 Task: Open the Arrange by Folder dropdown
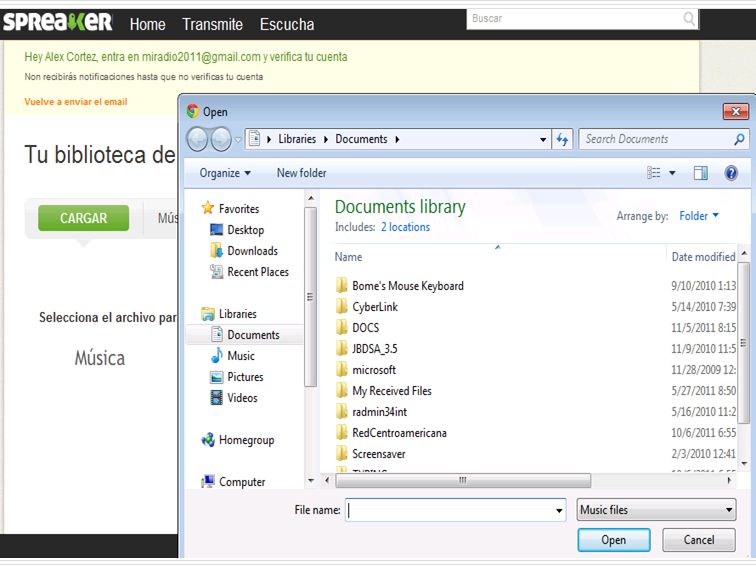[699, 216]
